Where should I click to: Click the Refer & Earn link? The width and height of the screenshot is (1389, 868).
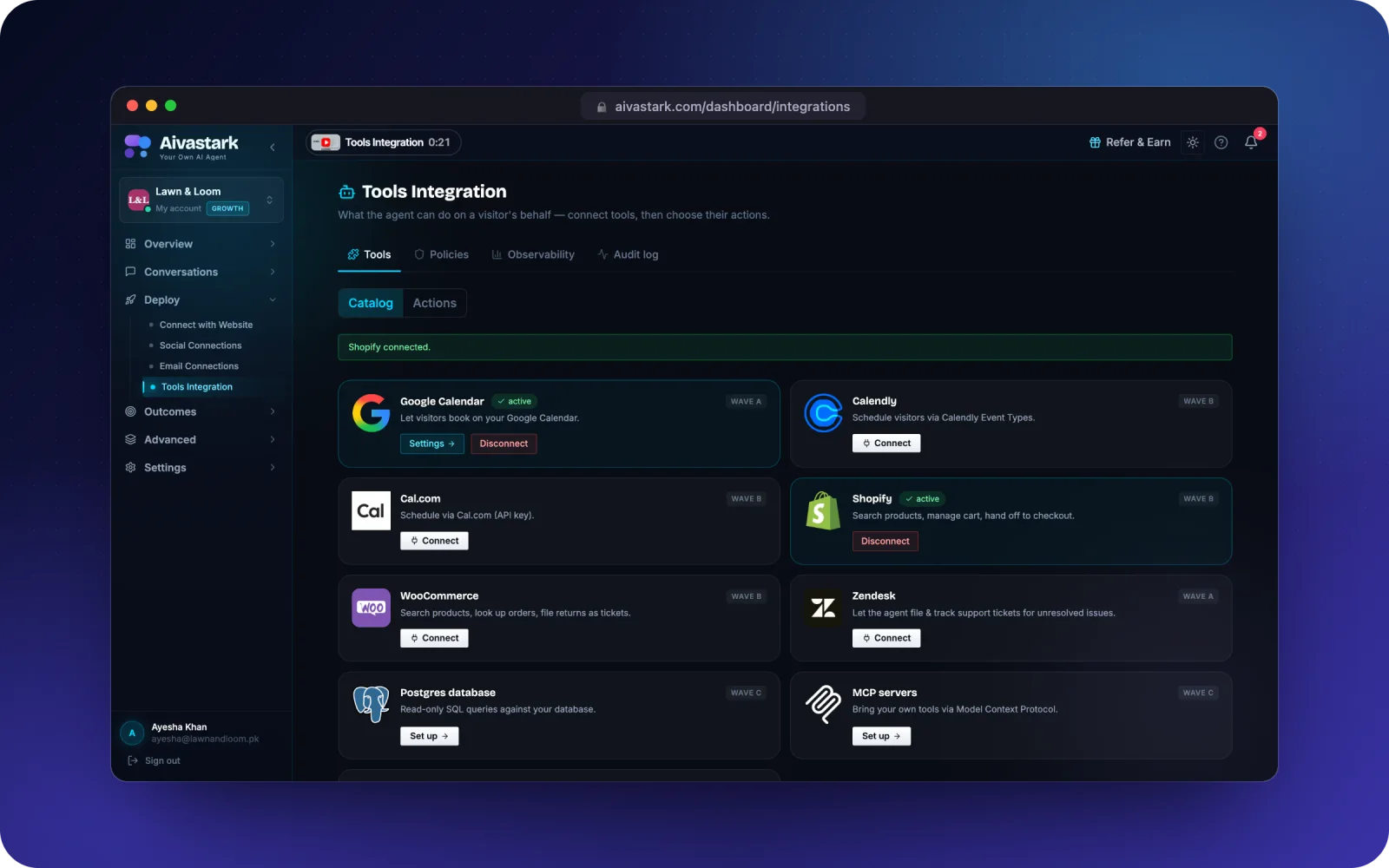(x=1129, y=142)
